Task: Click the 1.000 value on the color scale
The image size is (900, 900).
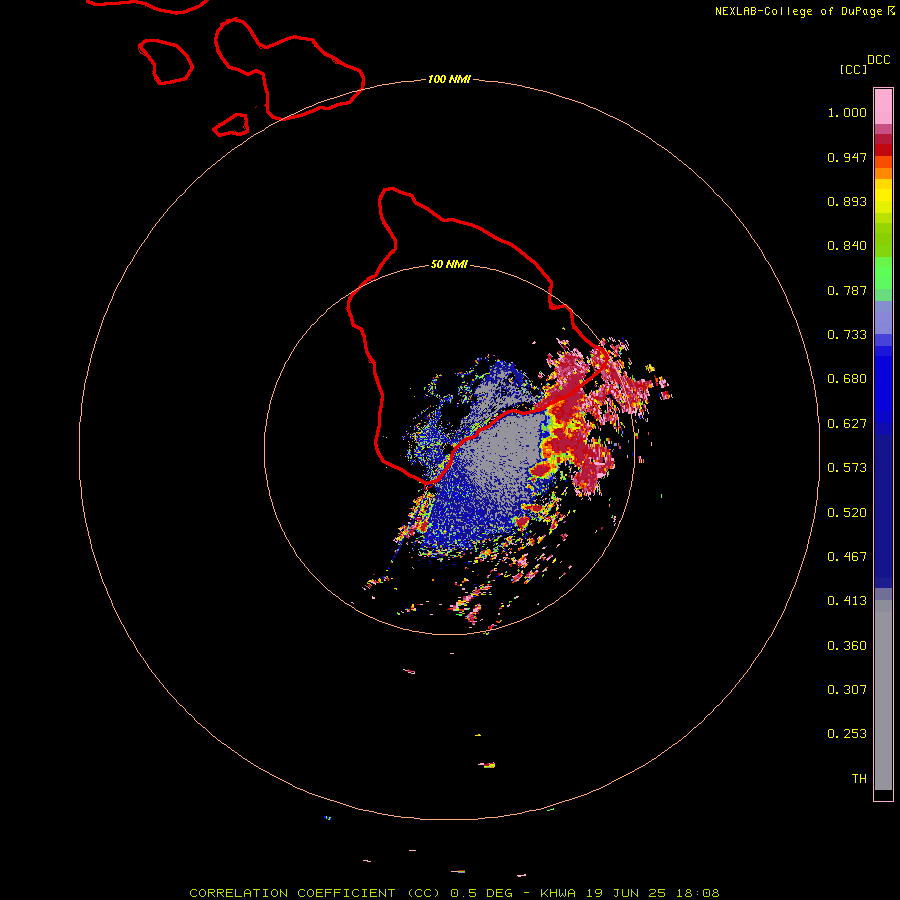Action: click(847, 112)
